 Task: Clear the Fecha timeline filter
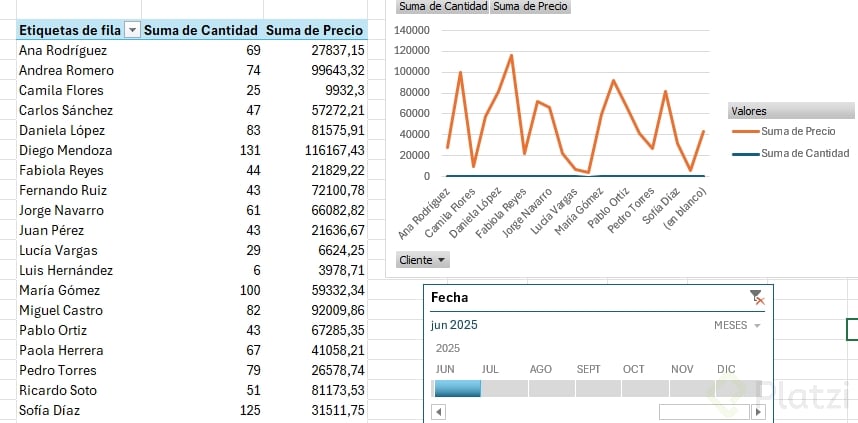[x=757, y=297]
